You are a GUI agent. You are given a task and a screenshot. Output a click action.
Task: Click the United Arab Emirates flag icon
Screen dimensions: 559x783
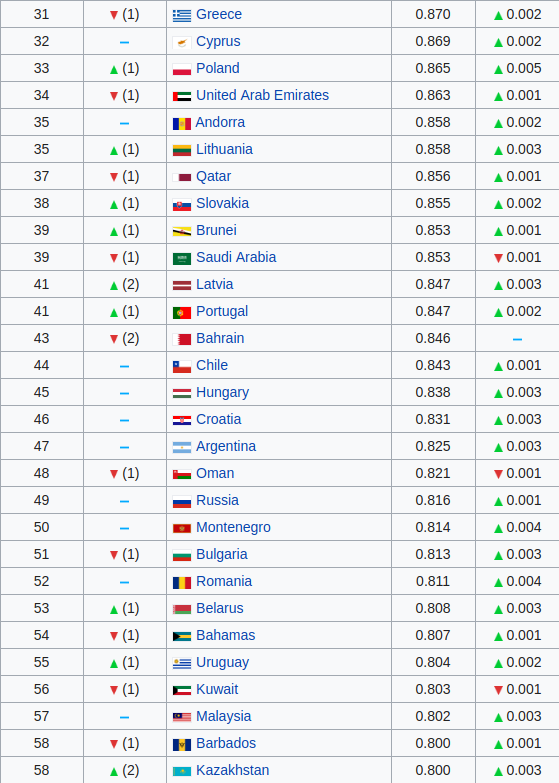click(182, 96)
